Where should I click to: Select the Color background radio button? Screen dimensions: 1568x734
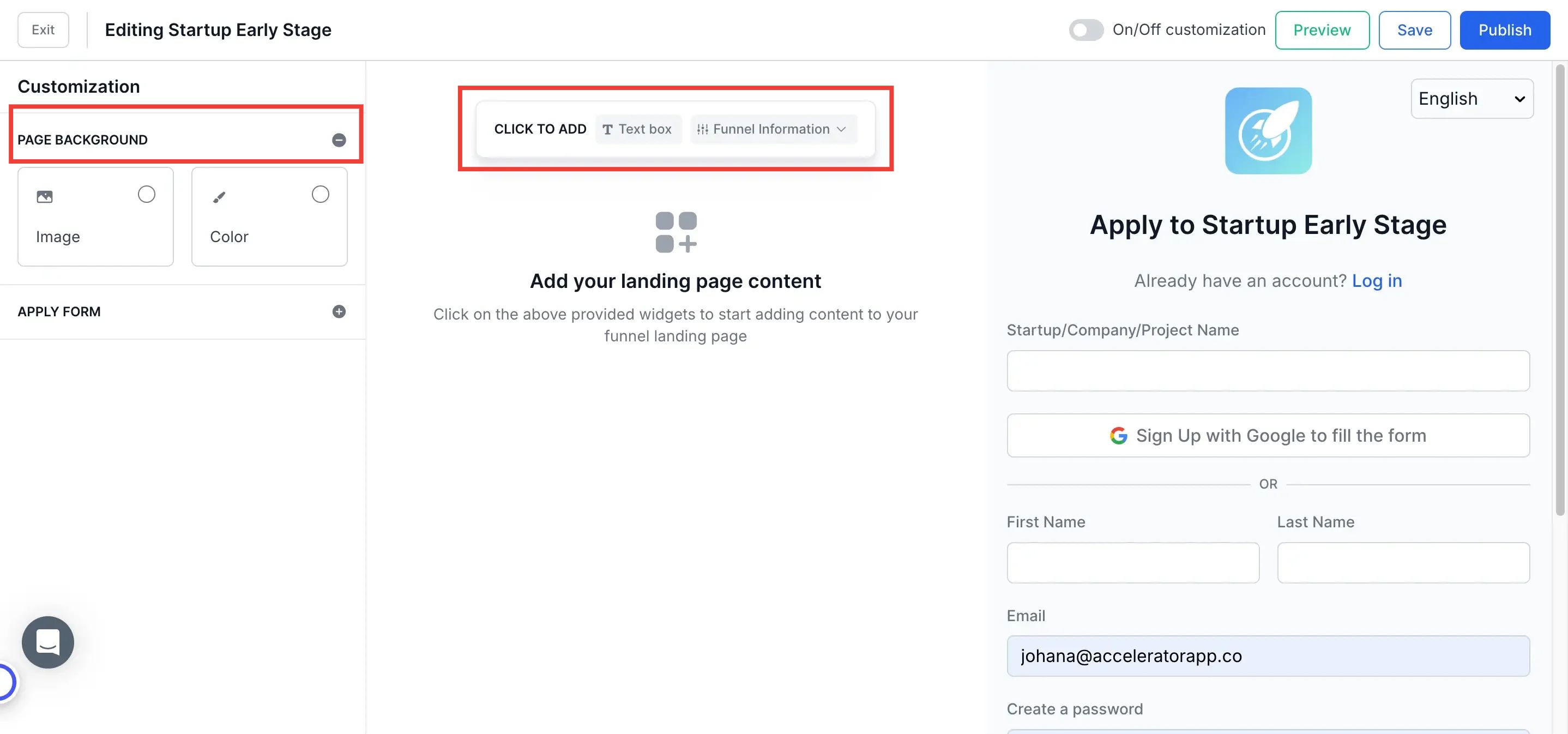click(320, 194)
